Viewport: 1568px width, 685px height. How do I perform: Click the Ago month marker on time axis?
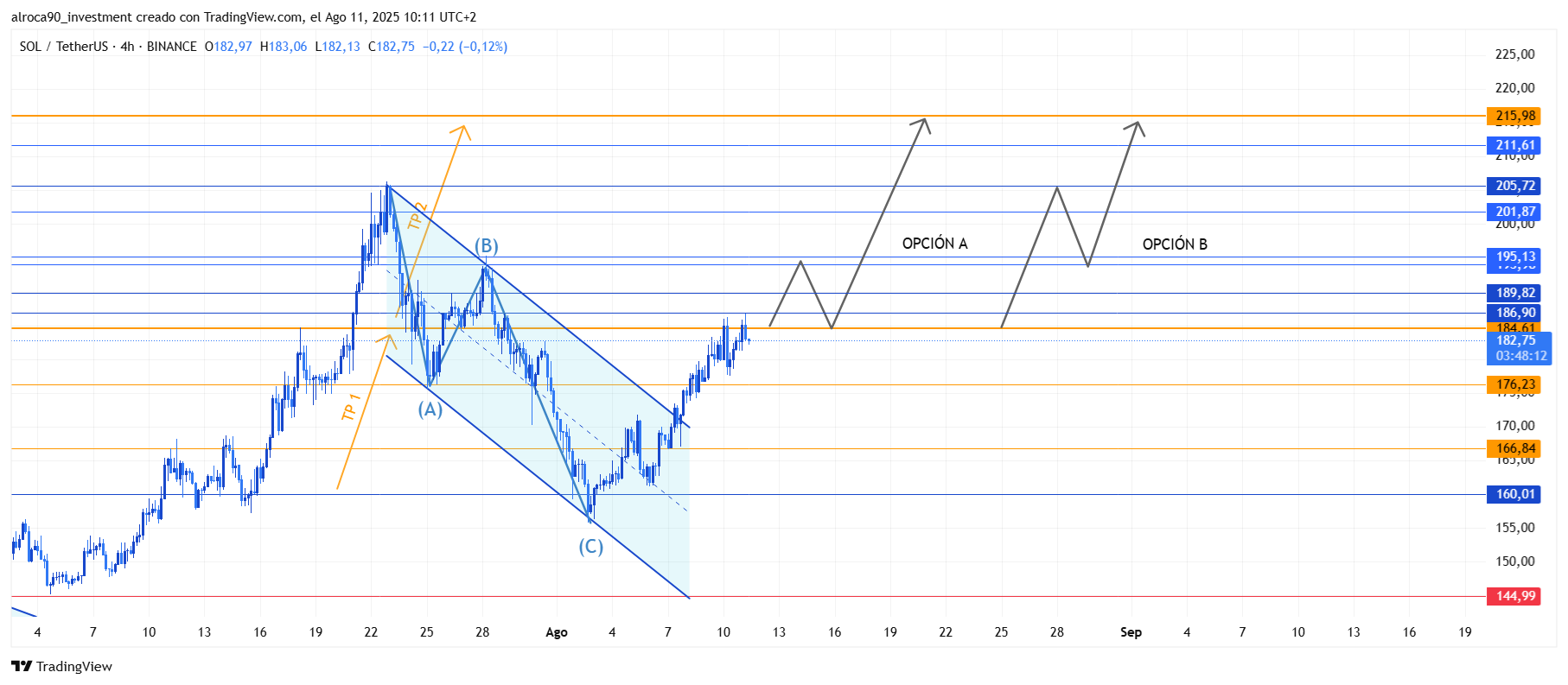[557, 632]
